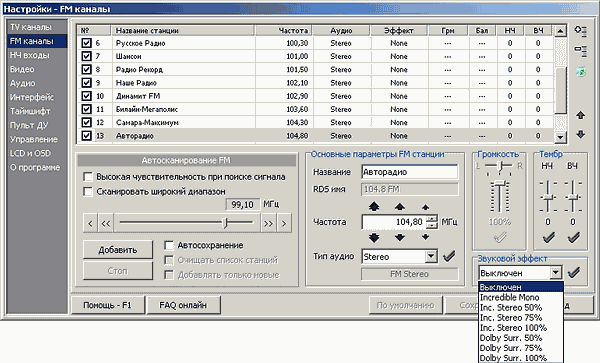Click the medium frequency down arrow
This screenshot has height=363, width=600.
click(399, 238)
